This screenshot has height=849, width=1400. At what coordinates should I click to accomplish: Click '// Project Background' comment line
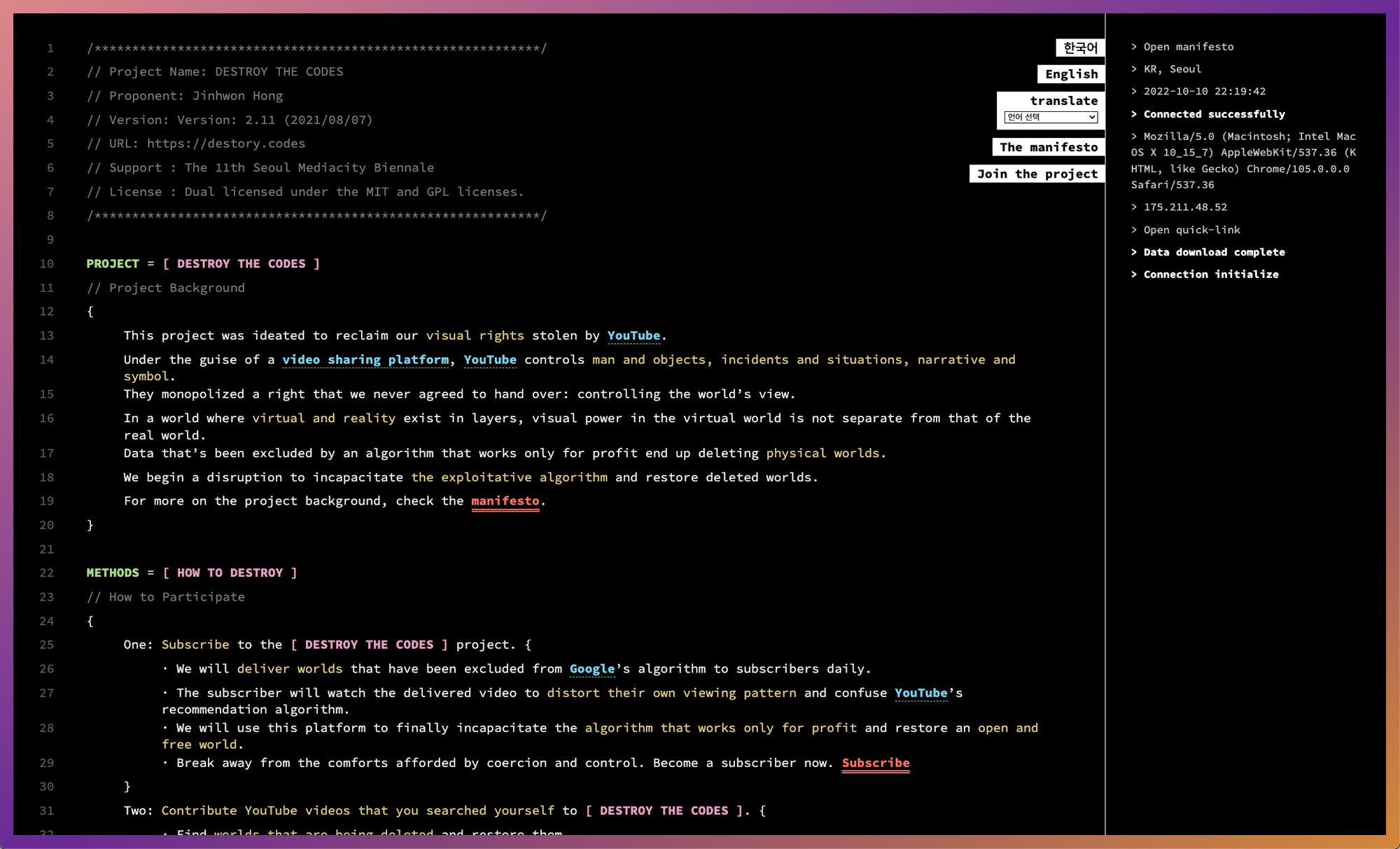pyautogui.click(x=166, y=288)
